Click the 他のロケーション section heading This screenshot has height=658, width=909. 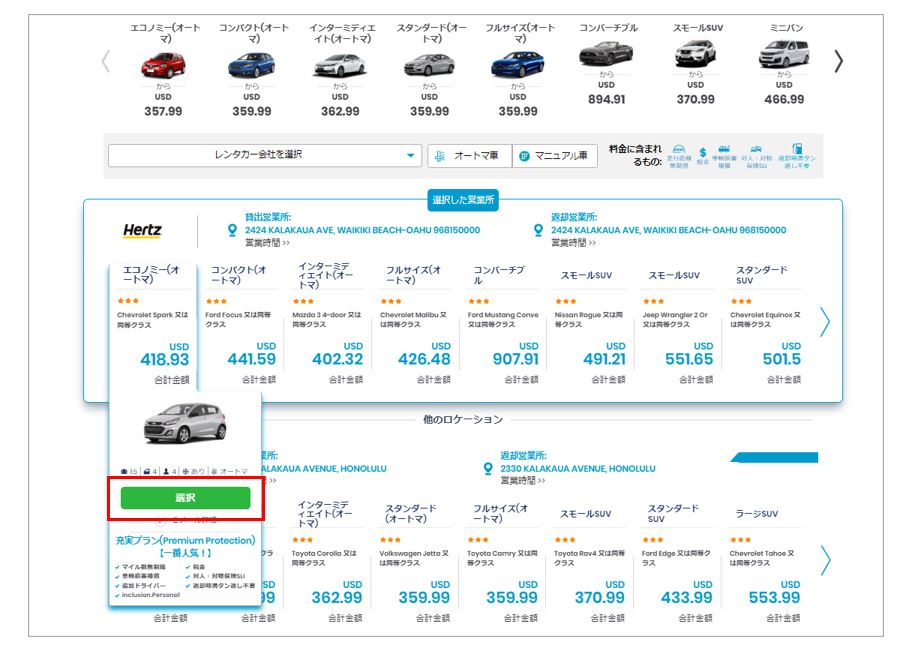click(x=463, y=419)
